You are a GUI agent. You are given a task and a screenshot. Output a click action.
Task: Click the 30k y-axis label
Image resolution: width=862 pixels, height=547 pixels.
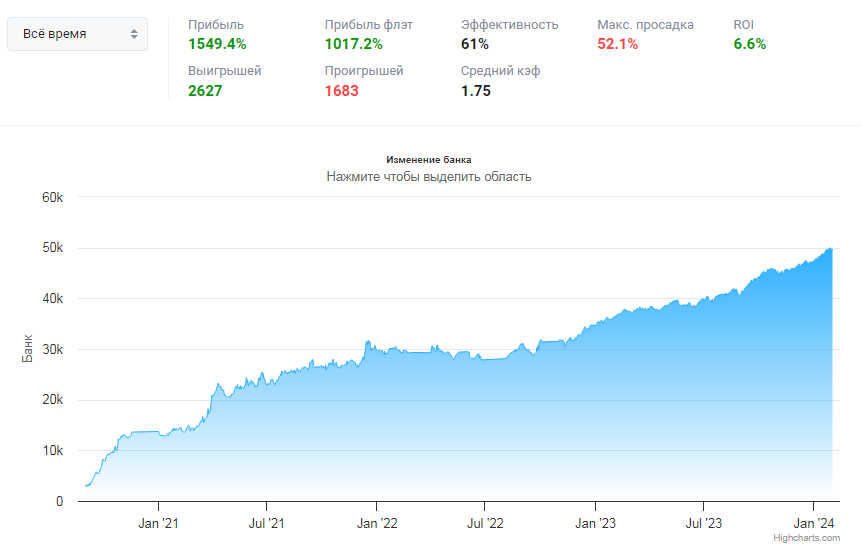(x=51, y=350)
